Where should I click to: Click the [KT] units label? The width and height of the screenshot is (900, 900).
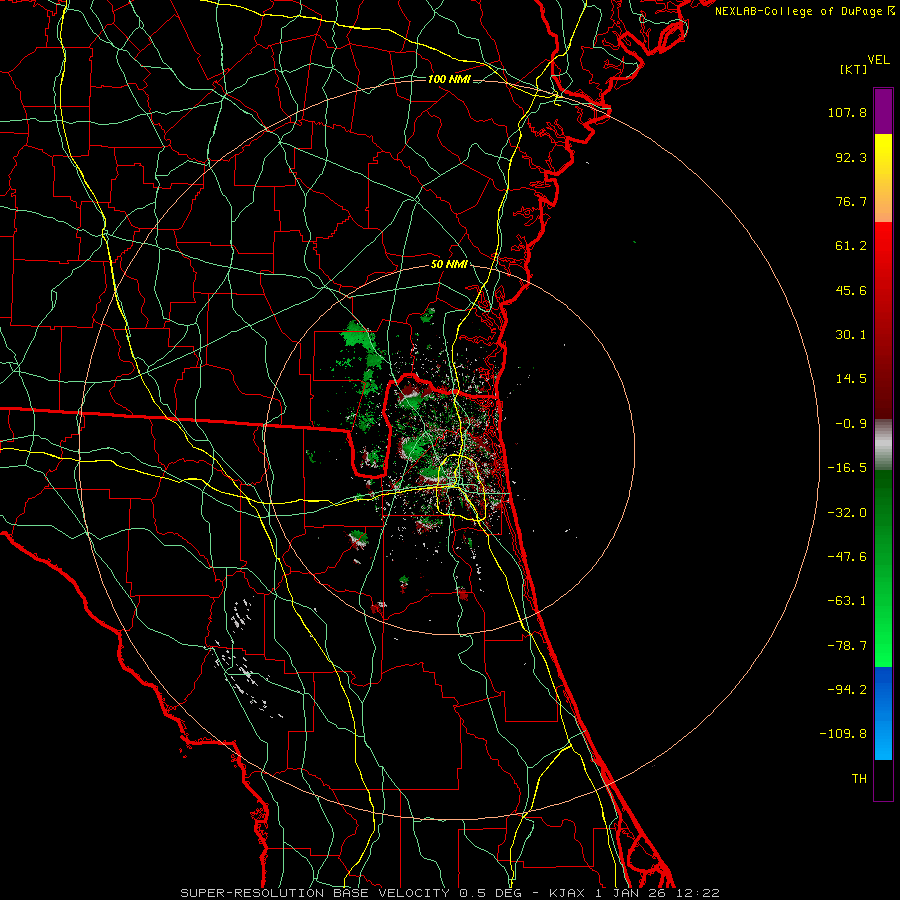coord(853,69)
